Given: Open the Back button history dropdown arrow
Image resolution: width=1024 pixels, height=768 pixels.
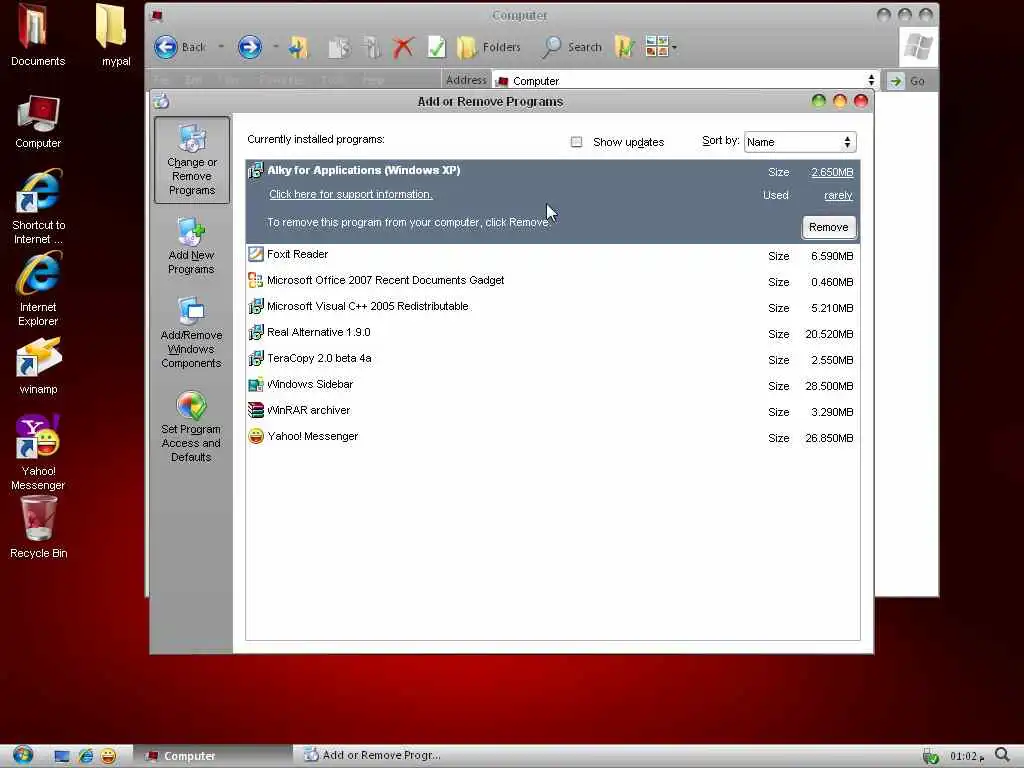Looking at the screenshot, I should 221,47.
